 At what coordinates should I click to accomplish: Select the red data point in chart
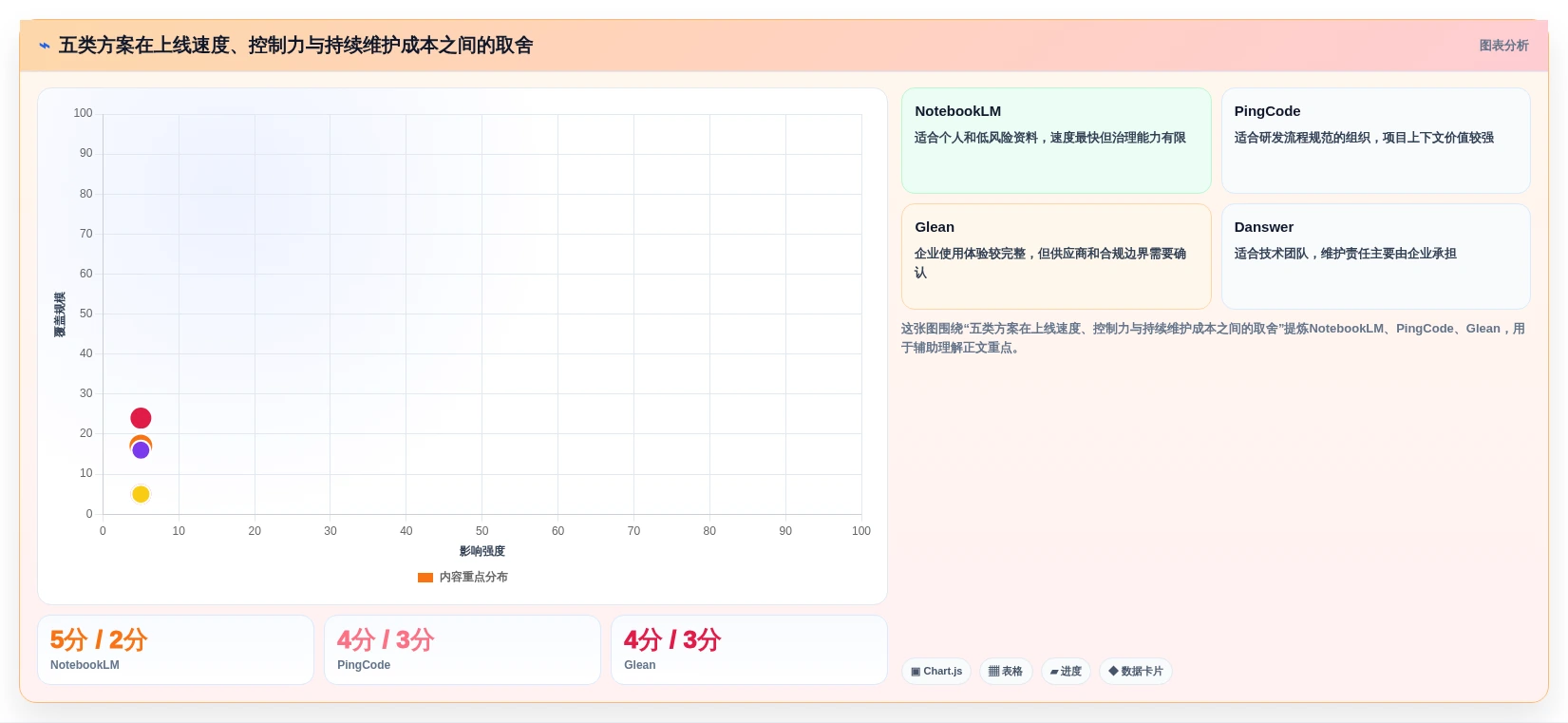pos(141,418)
